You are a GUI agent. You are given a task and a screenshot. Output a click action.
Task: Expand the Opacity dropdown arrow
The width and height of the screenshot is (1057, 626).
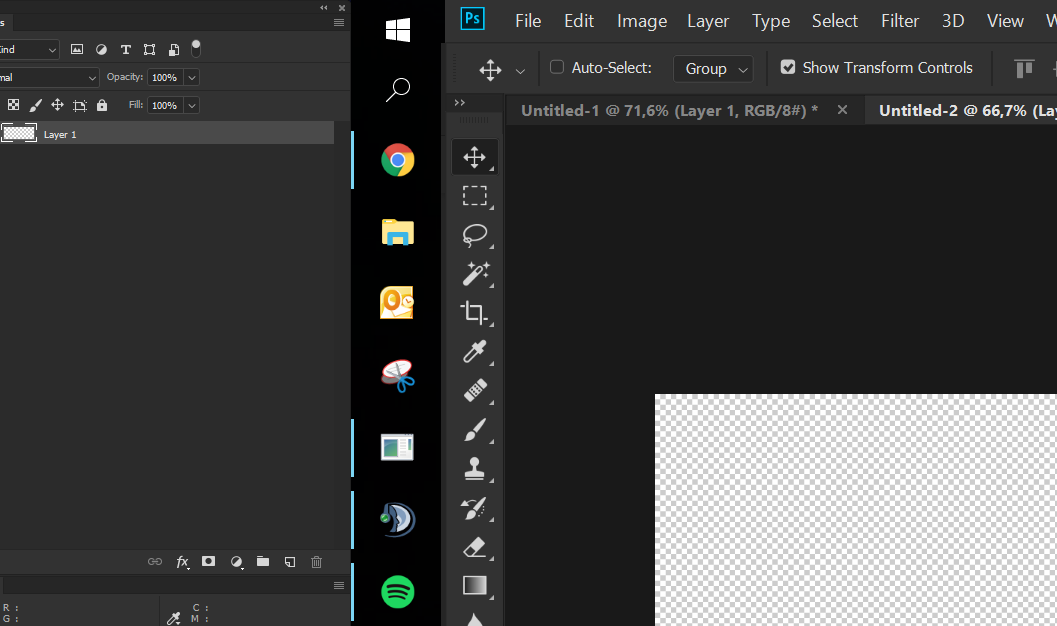(x=191, y=77)
